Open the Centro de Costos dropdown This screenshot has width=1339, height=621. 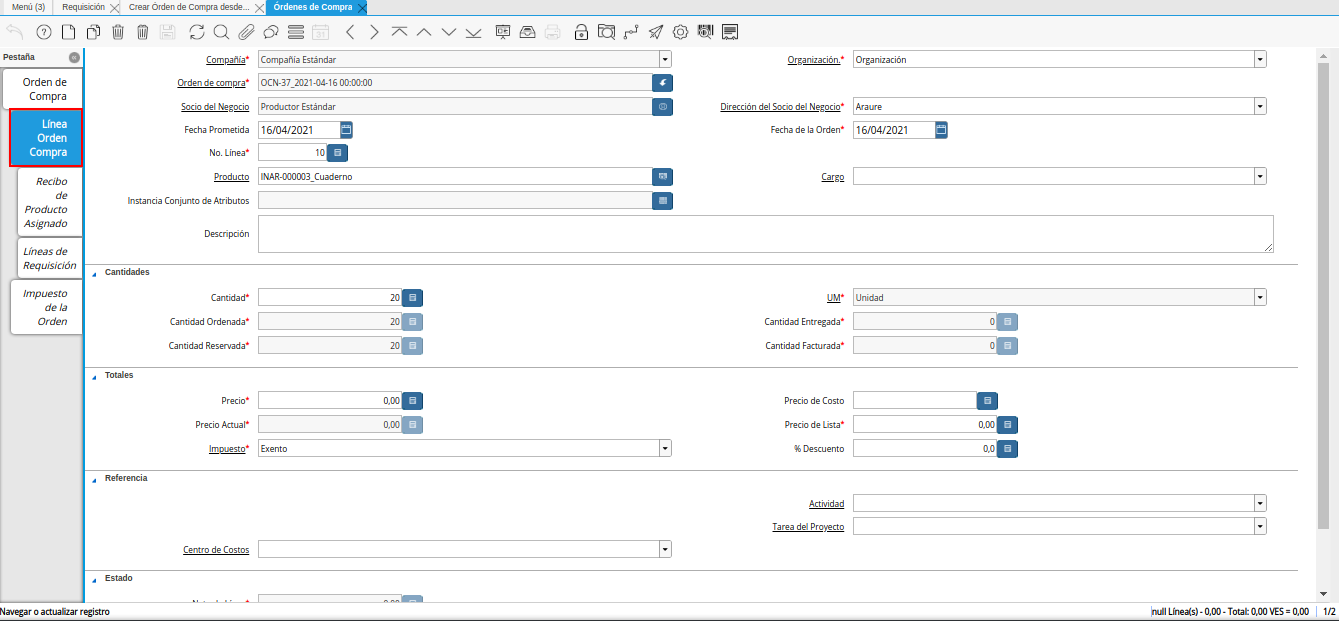(x=665, y=550)
